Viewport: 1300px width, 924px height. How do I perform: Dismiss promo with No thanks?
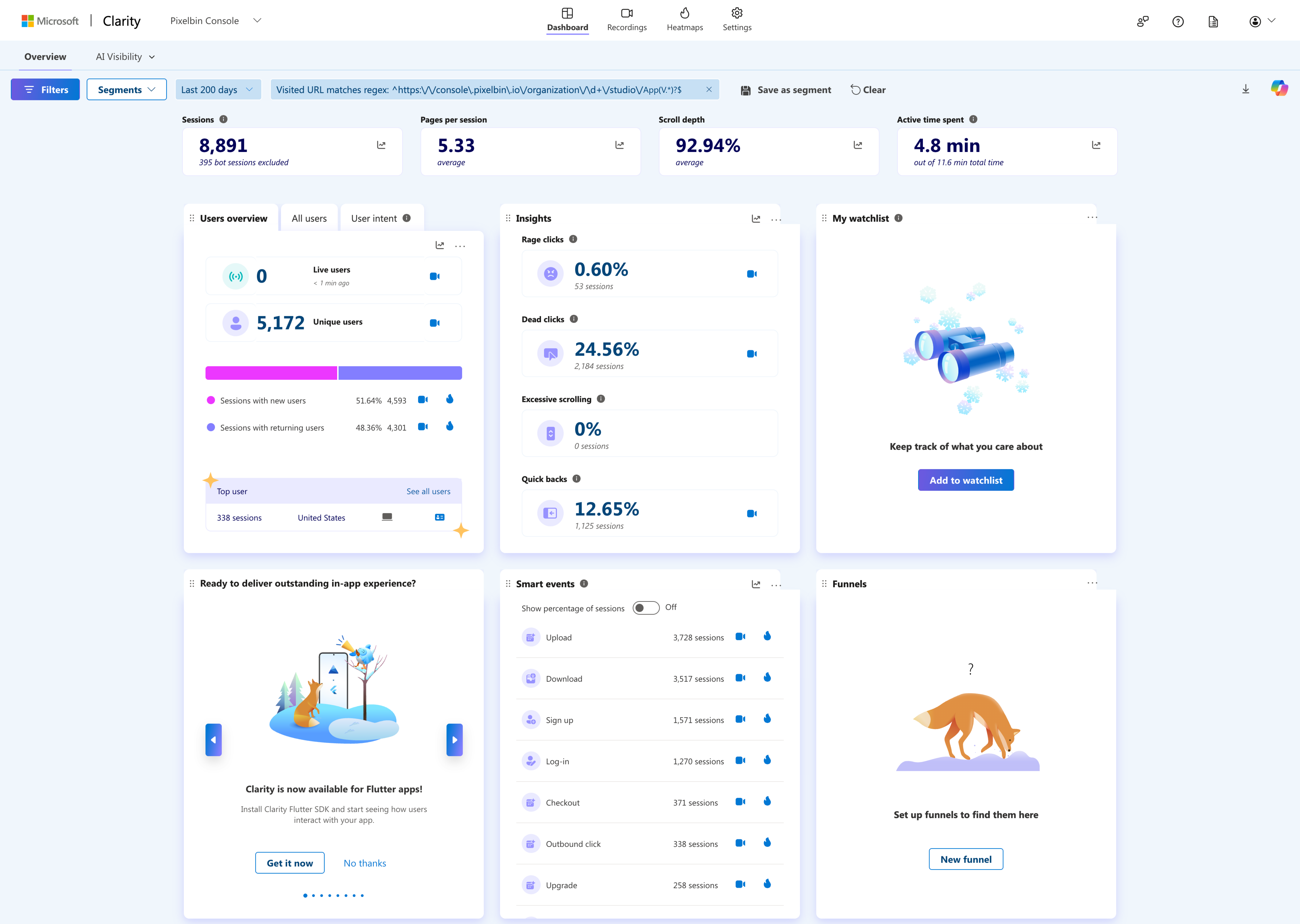point(365,863)
